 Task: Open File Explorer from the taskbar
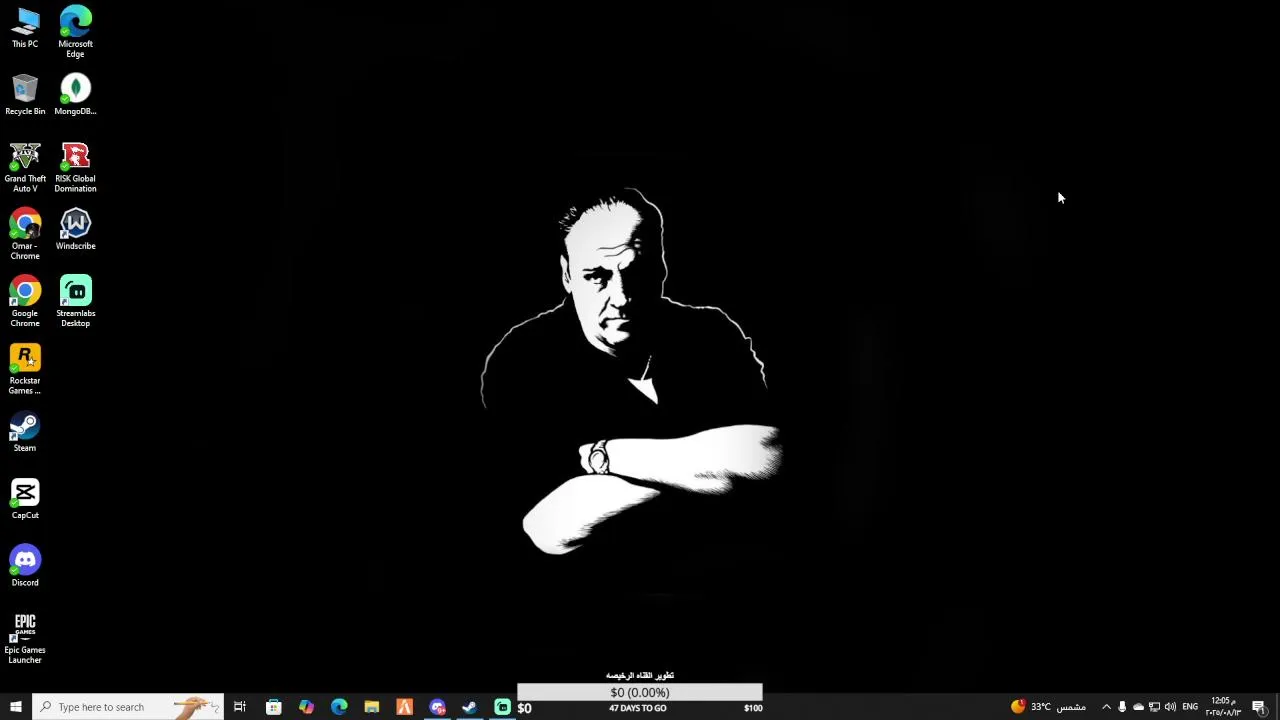pos(371,707)
